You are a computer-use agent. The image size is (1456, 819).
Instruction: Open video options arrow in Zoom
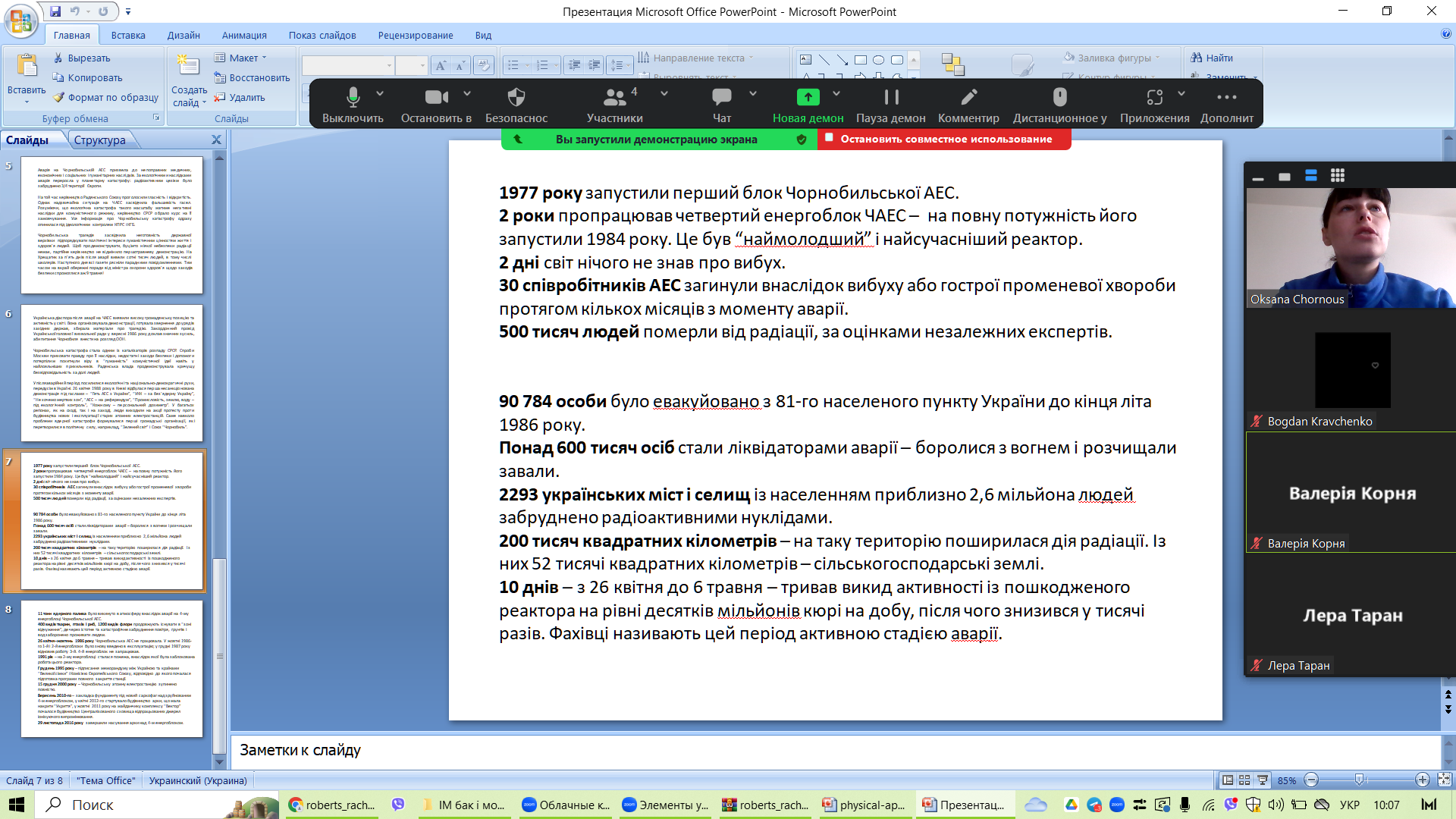[x=467, y=94]
